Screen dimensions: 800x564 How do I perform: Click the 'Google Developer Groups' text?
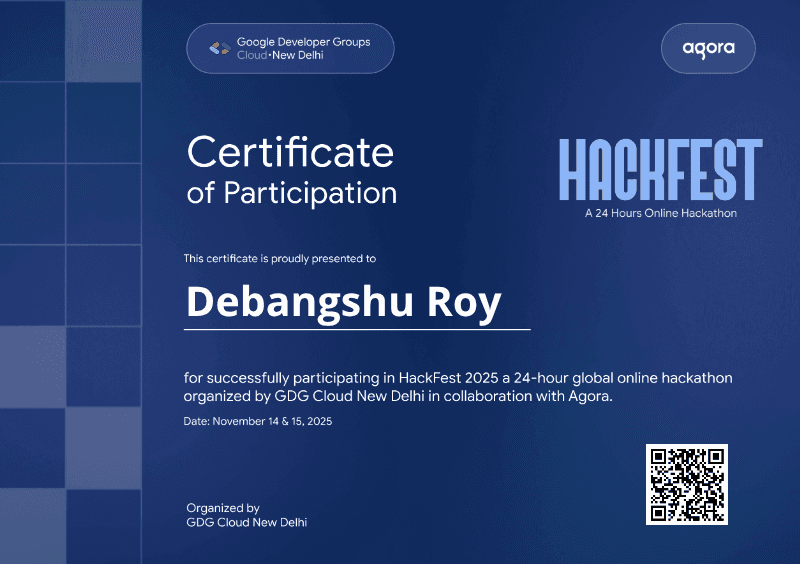click(x=304, y=42)
